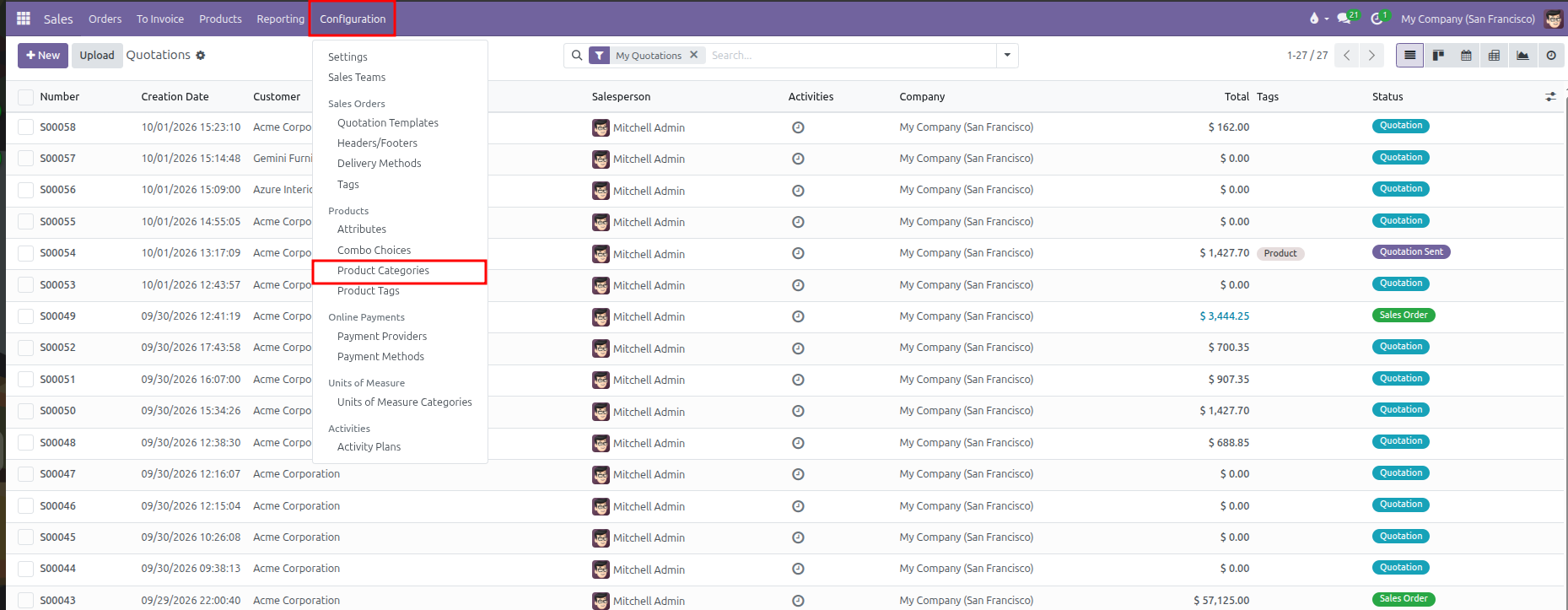
Task: Switch to pivot table view
Action: tap(1494, 56)
